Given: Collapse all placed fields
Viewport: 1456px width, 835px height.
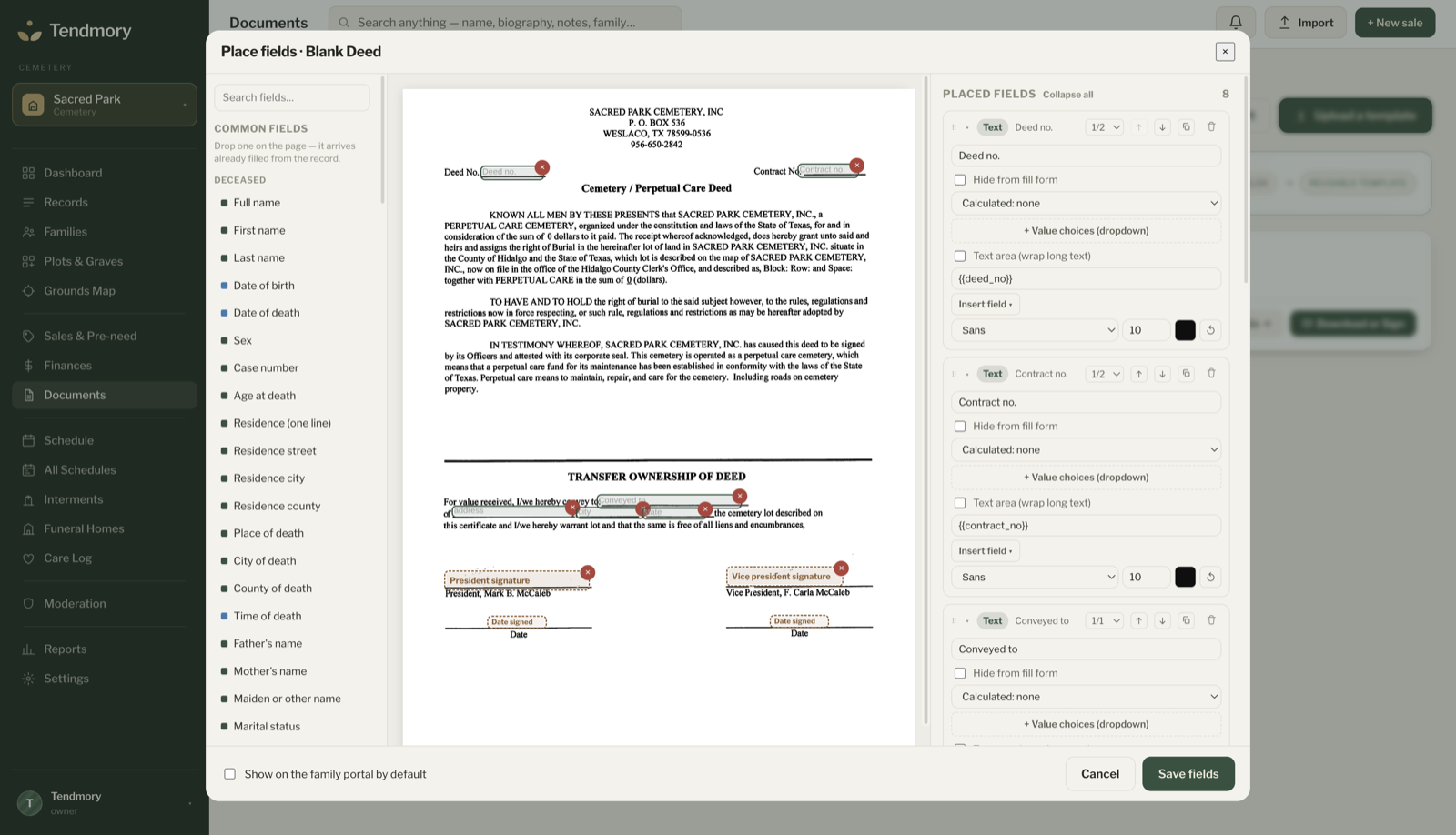Looking at the screenshot, I should point(1068,95).
